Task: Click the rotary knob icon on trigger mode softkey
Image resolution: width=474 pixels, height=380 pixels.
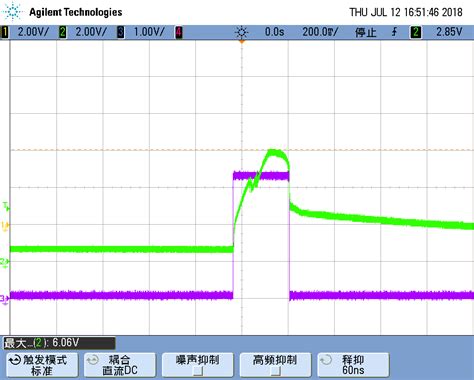Action: (15, 360)
